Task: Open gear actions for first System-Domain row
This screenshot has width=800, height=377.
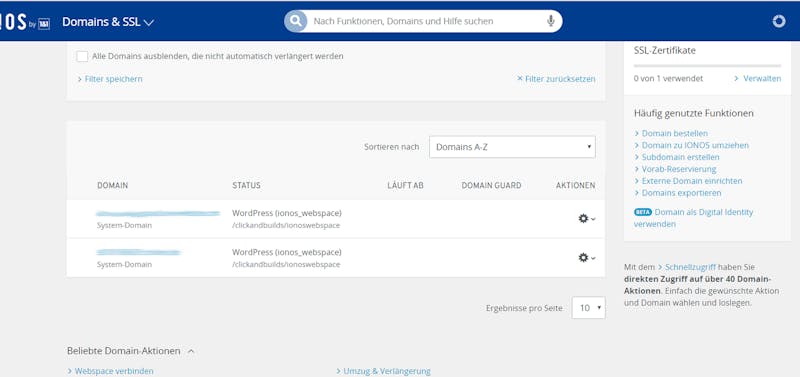Action: pyautogui.click(x=586, y=218)
